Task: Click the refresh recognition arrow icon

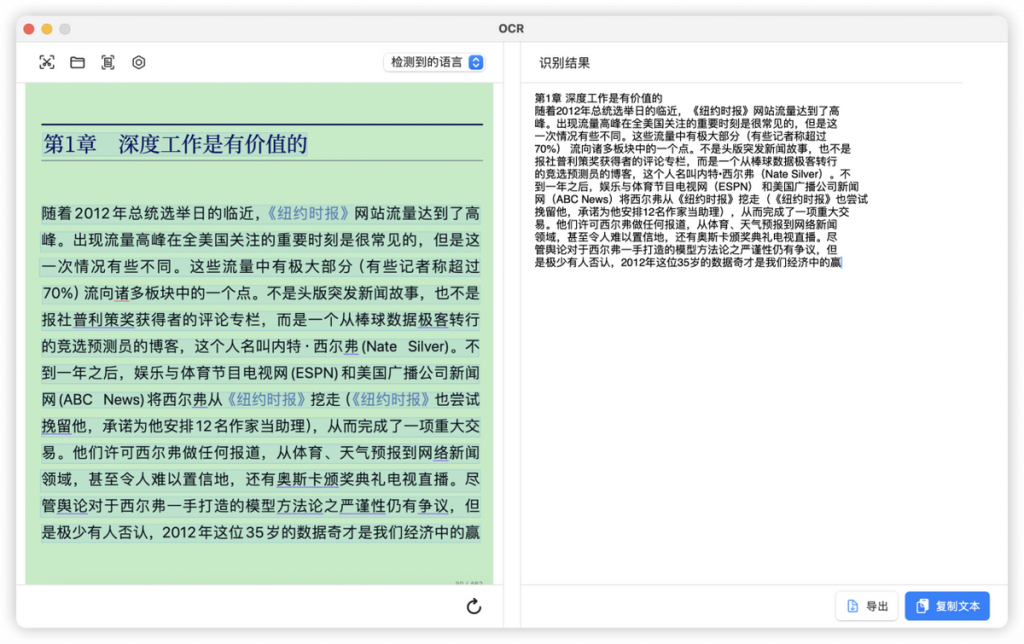Action: (x=474, y=606)
